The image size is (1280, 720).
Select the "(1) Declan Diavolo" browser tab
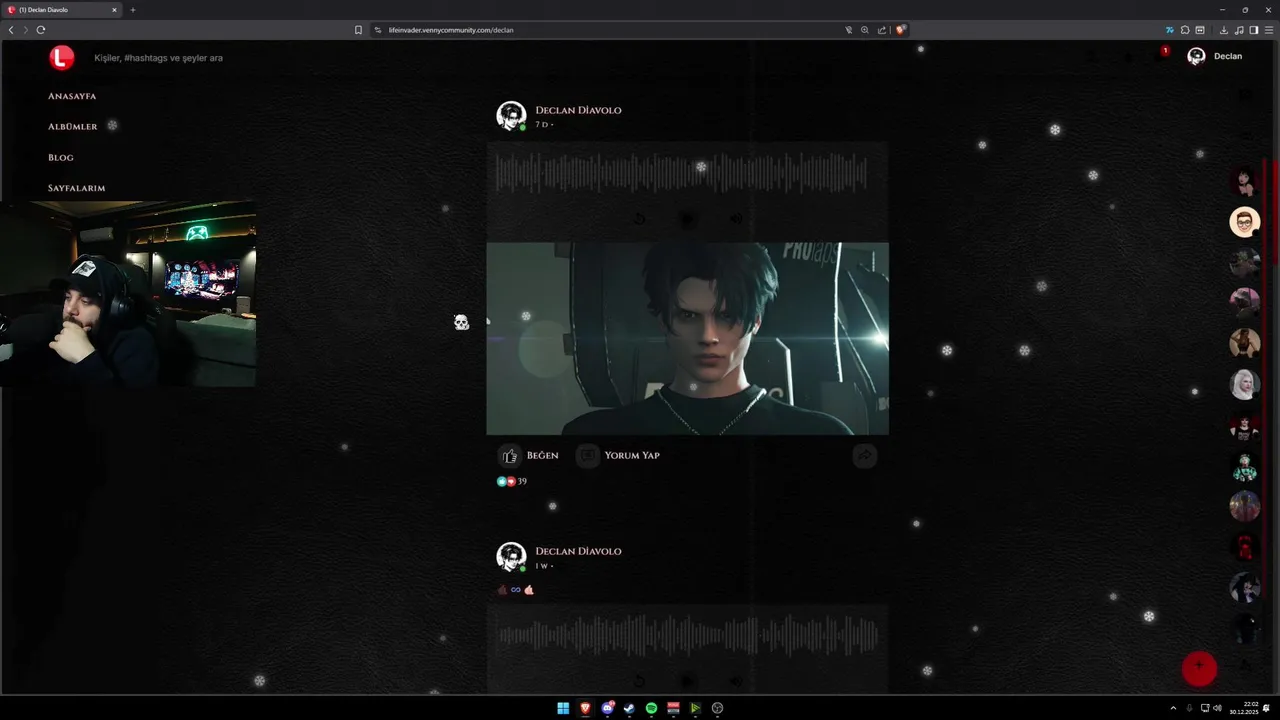click(x=62, y=10)
